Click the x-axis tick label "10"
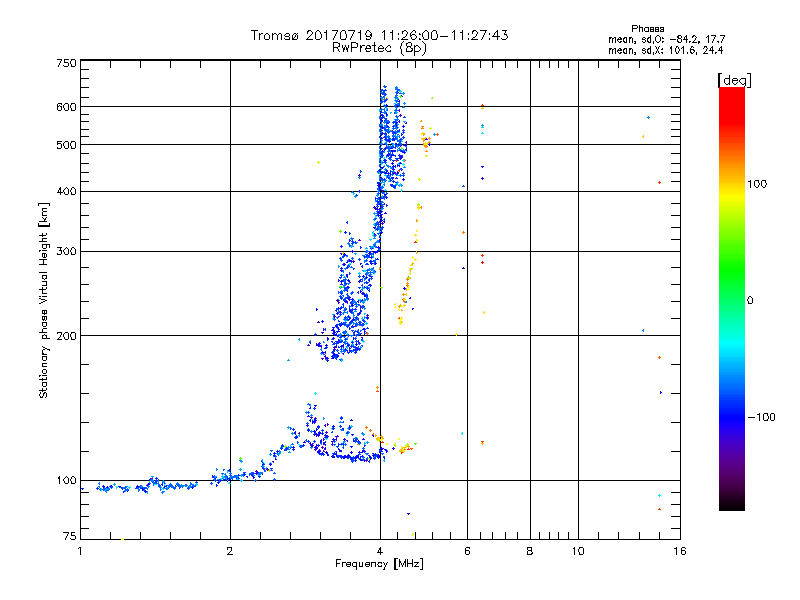The height and width of the screenshot is (600, 800). (x=578, y=551)
